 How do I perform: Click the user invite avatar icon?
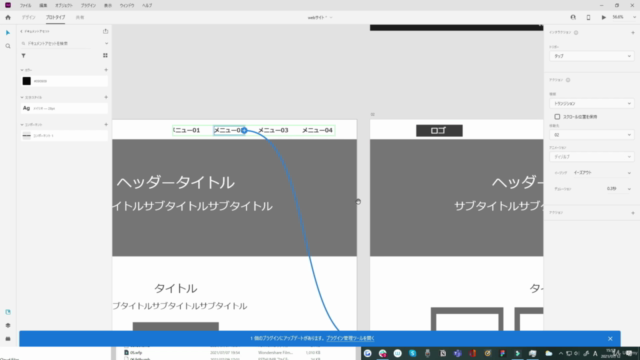[x=573, y=18]
